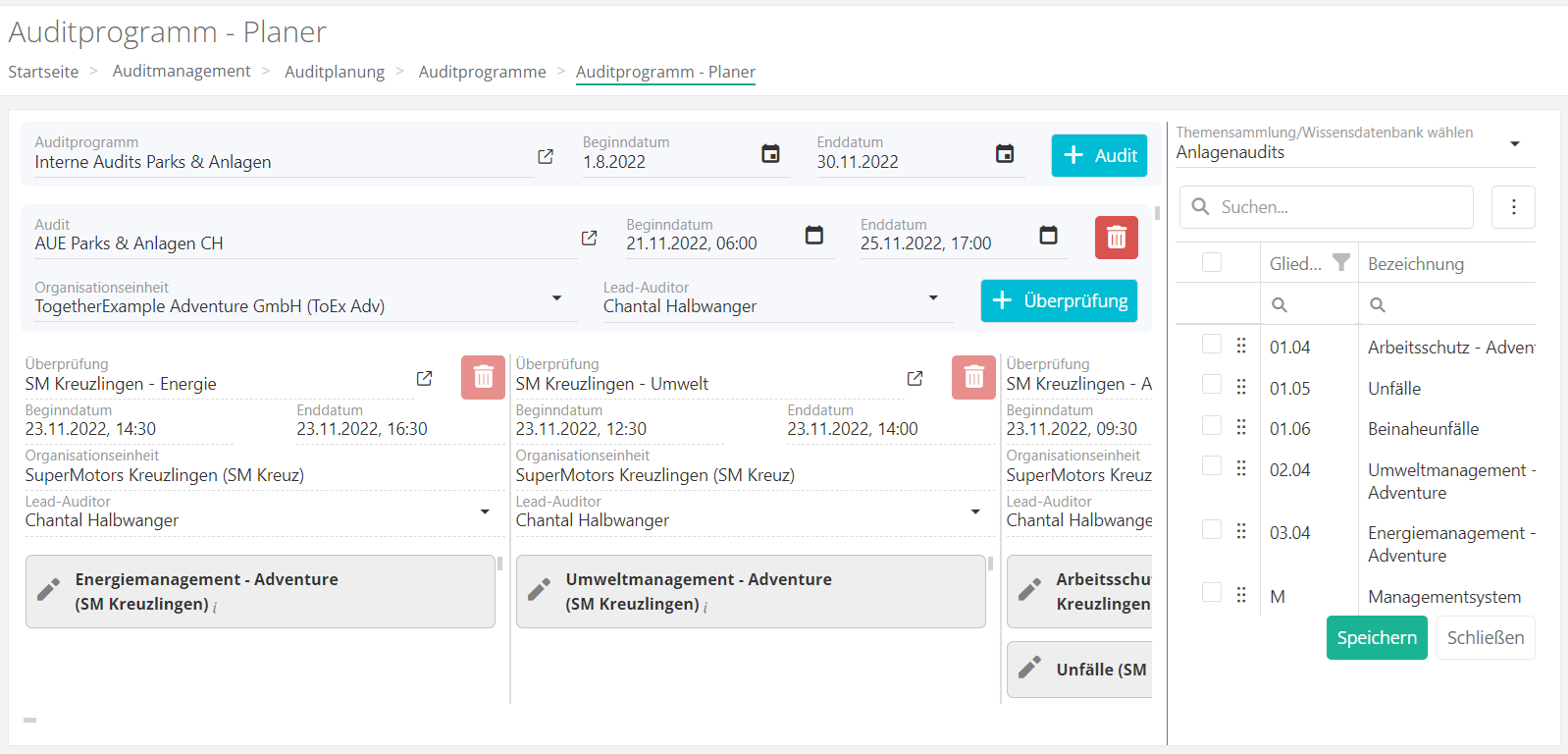Delete the AUE Parks & Anlagen CH audit
Image resolution: width=1568 pixels, height=754 pixels.
click(x=1116, y=238)
